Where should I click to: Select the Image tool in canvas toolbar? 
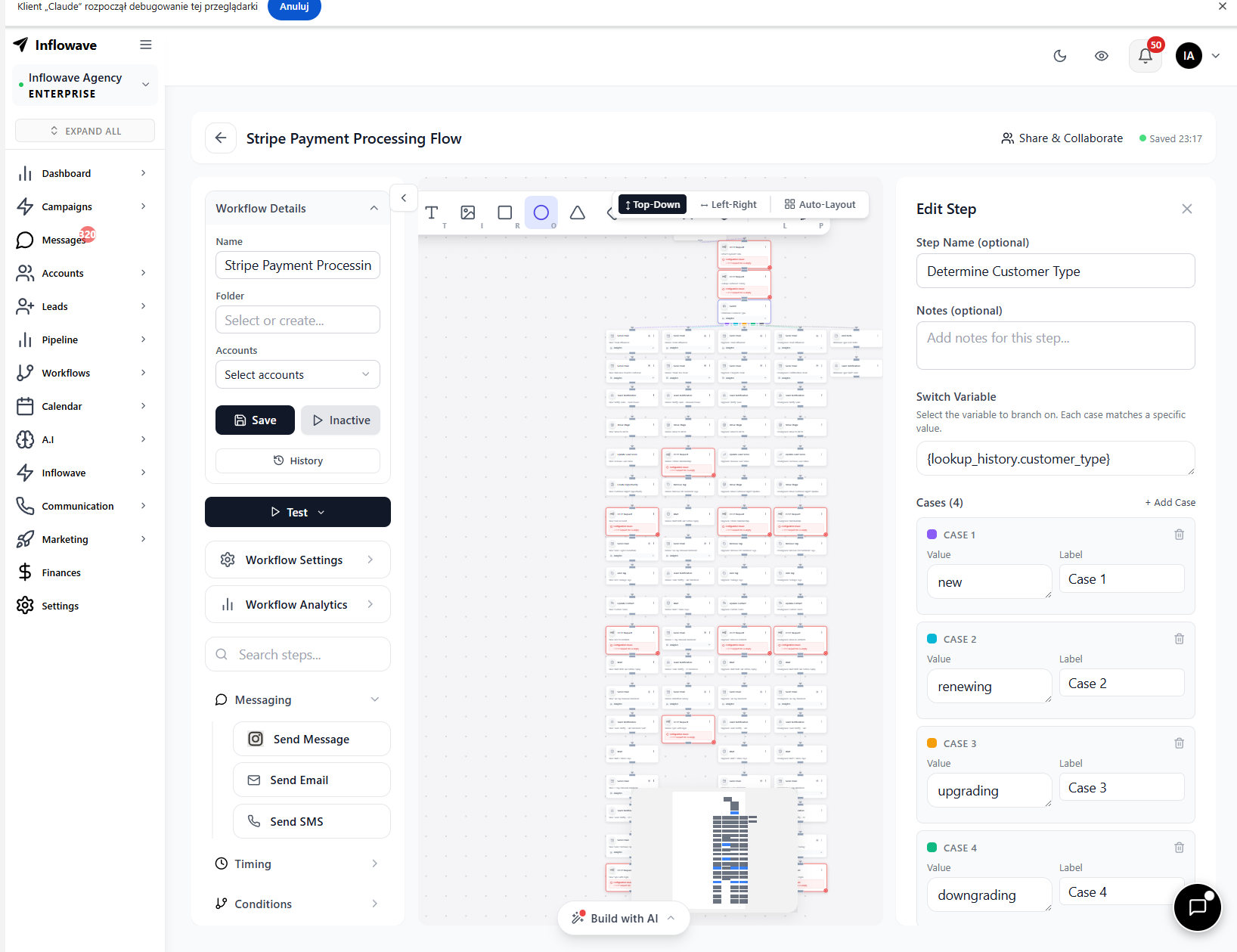point(468,212)
